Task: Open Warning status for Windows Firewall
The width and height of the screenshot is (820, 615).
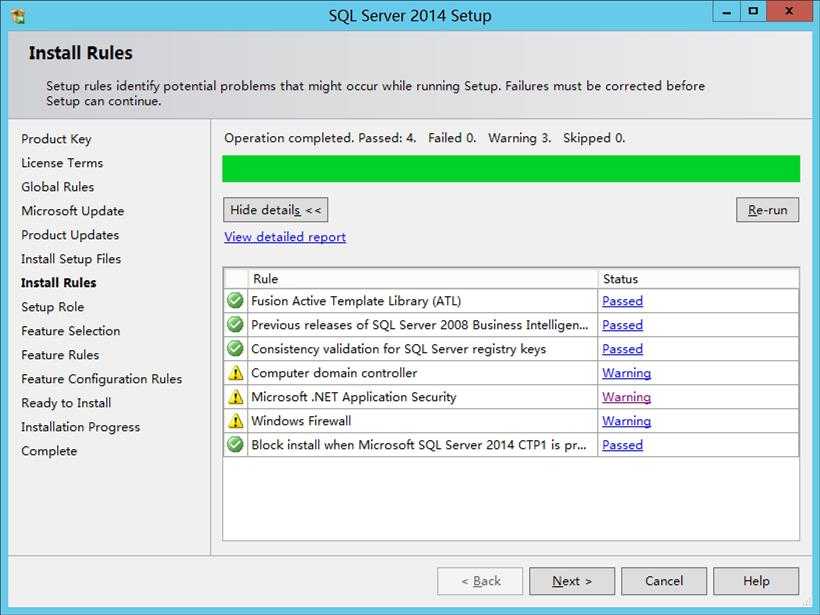Action: pos(627,421)
